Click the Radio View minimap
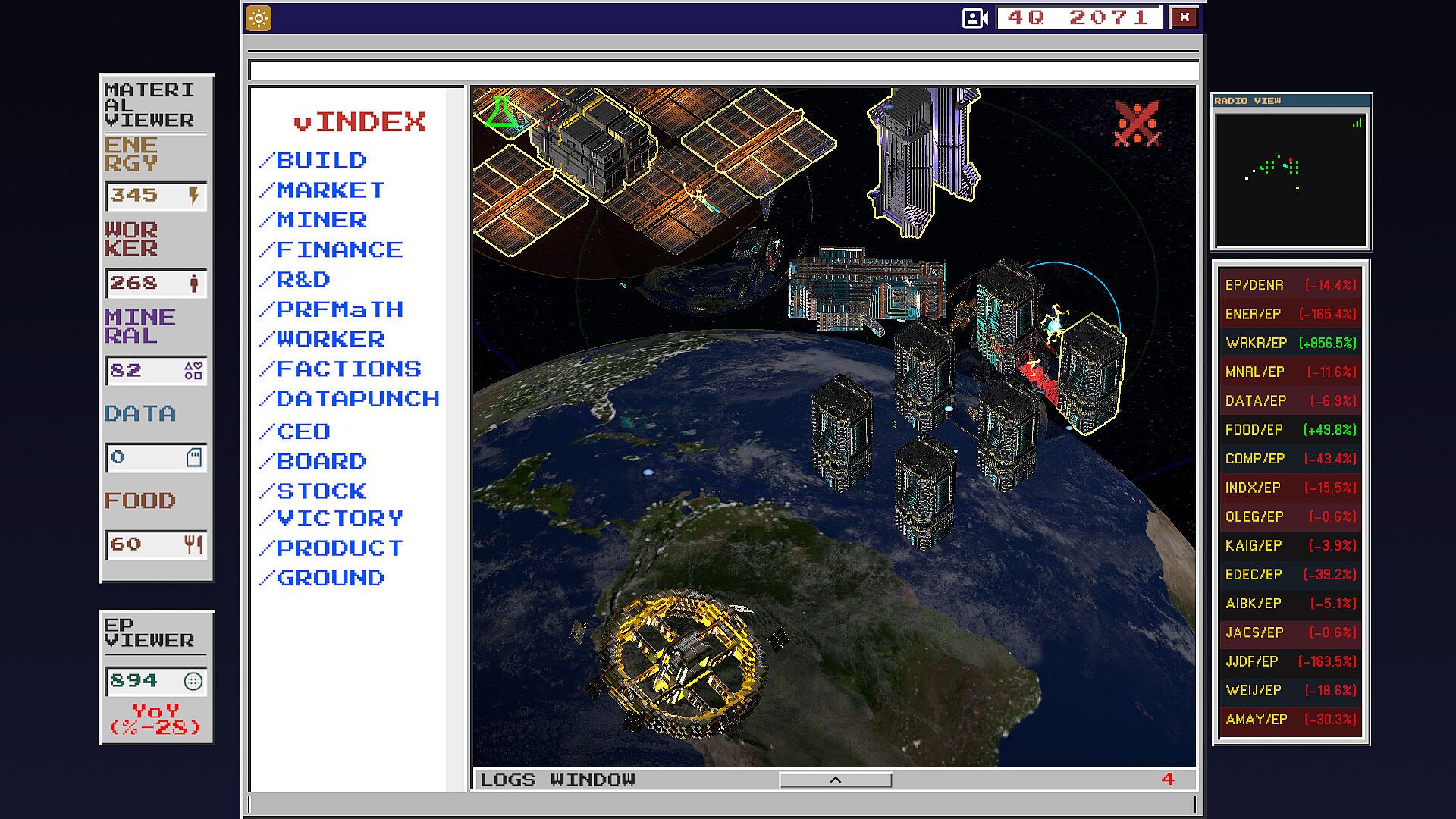This screenshot has width=1456, height=819. point(1290,179)
